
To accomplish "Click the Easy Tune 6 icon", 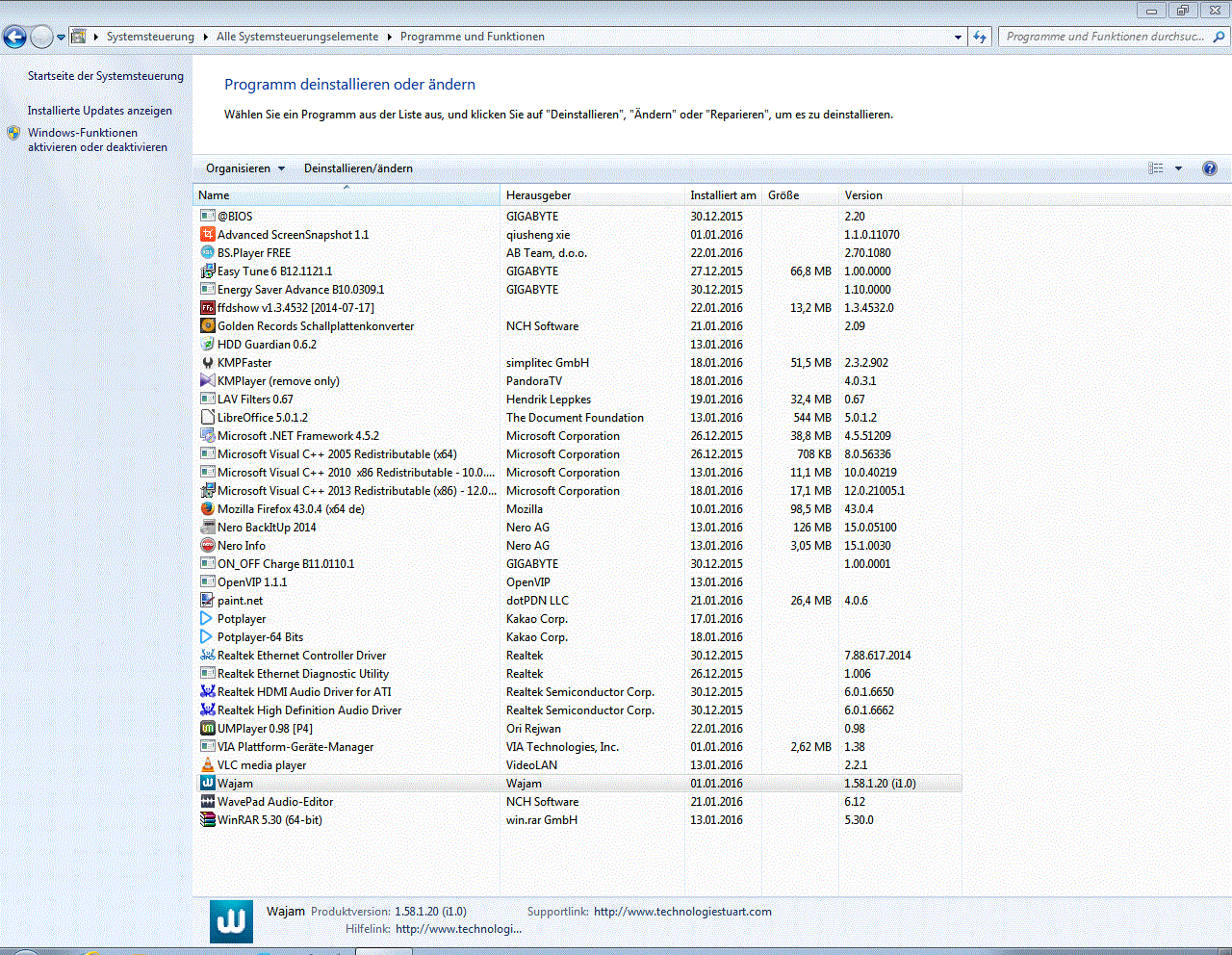I will point(207,271).
